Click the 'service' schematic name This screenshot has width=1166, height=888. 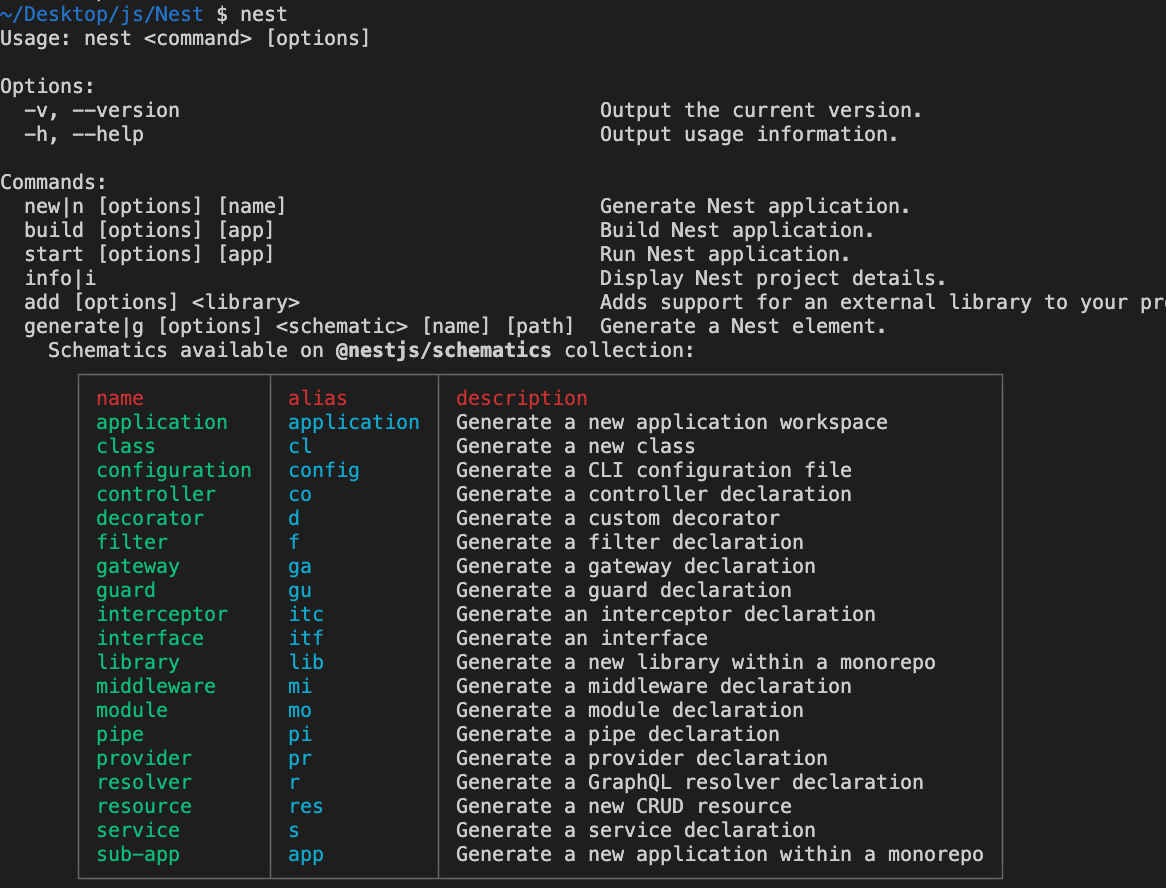(138, 830)
